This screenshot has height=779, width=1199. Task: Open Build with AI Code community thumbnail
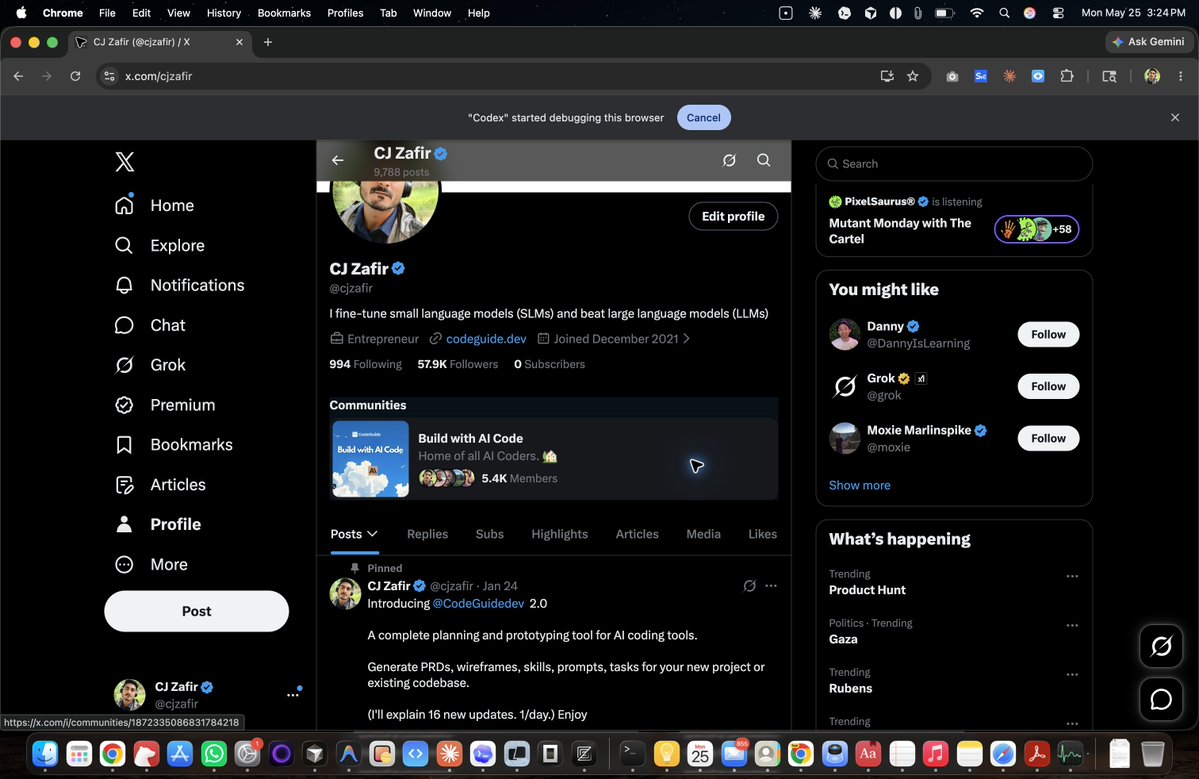(x=371, y=459)
